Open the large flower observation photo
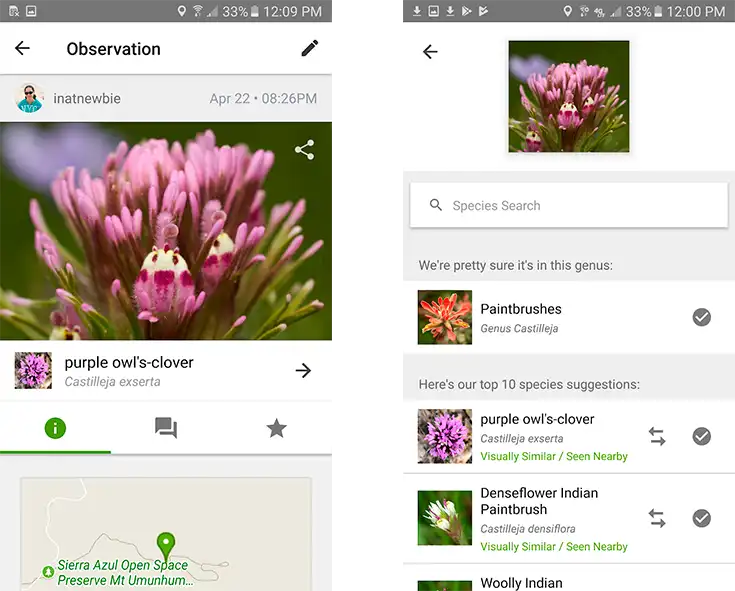The height and width of the screenshot is (591, 735). (166, 231)
